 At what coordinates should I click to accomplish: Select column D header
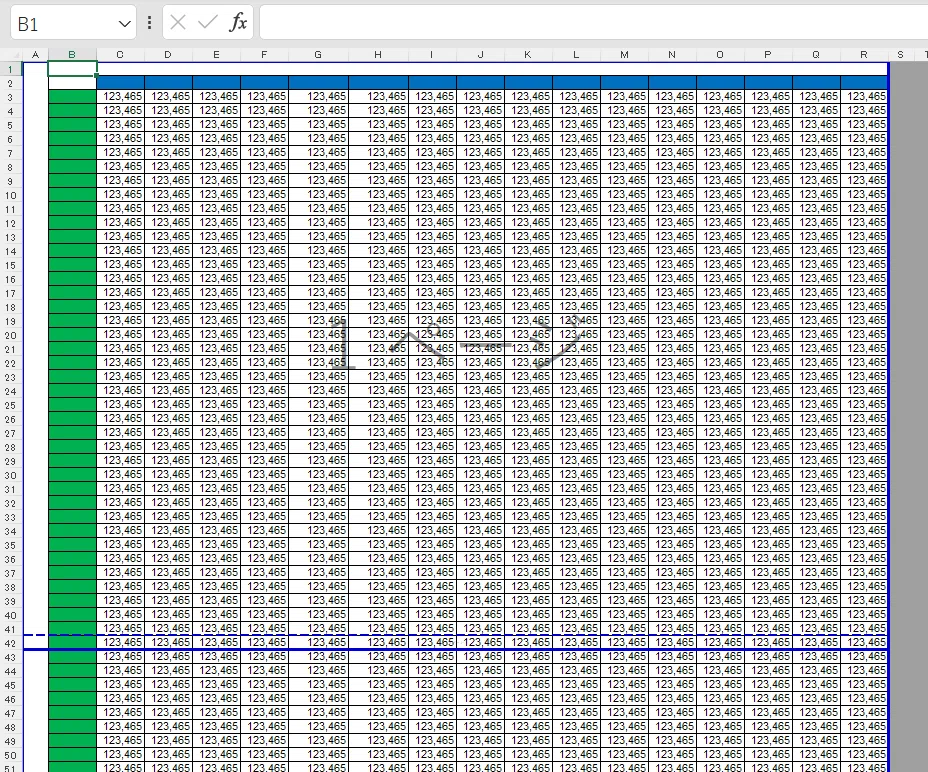point(168,55)
